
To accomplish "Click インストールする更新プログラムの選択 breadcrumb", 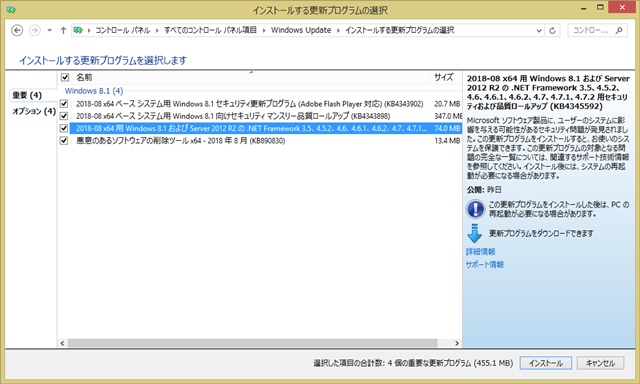I will pyautogui.click(x=399, y=30).
